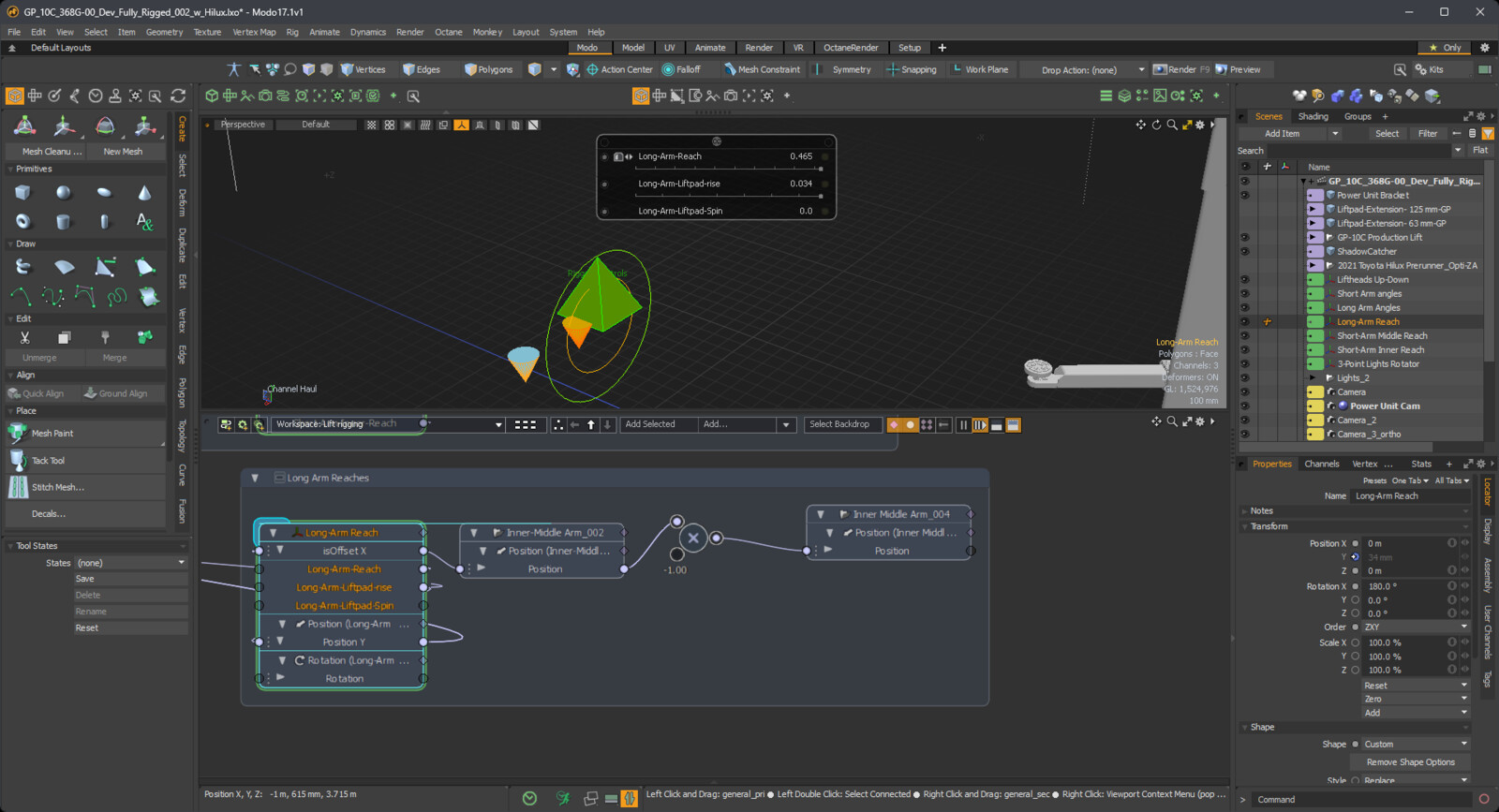Switch to the OctaneRender layout tab

click(x=851, y=48)
